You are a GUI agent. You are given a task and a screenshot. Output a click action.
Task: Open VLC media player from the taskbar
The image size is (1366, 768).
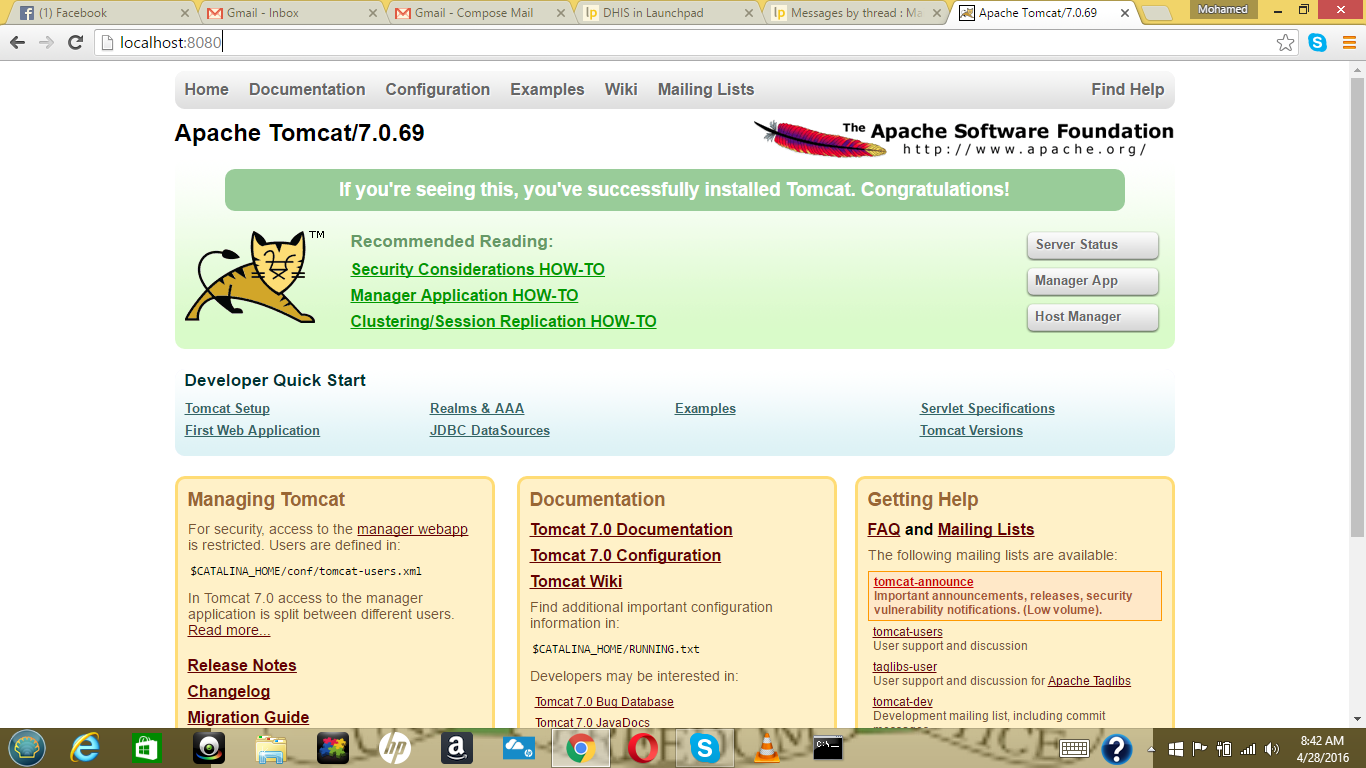click(766, 748)
